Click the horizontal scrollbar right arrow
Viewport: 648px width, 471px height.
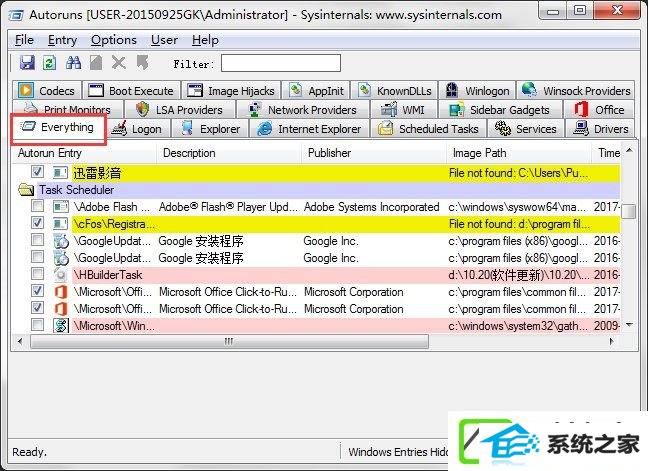coord(611,341)
